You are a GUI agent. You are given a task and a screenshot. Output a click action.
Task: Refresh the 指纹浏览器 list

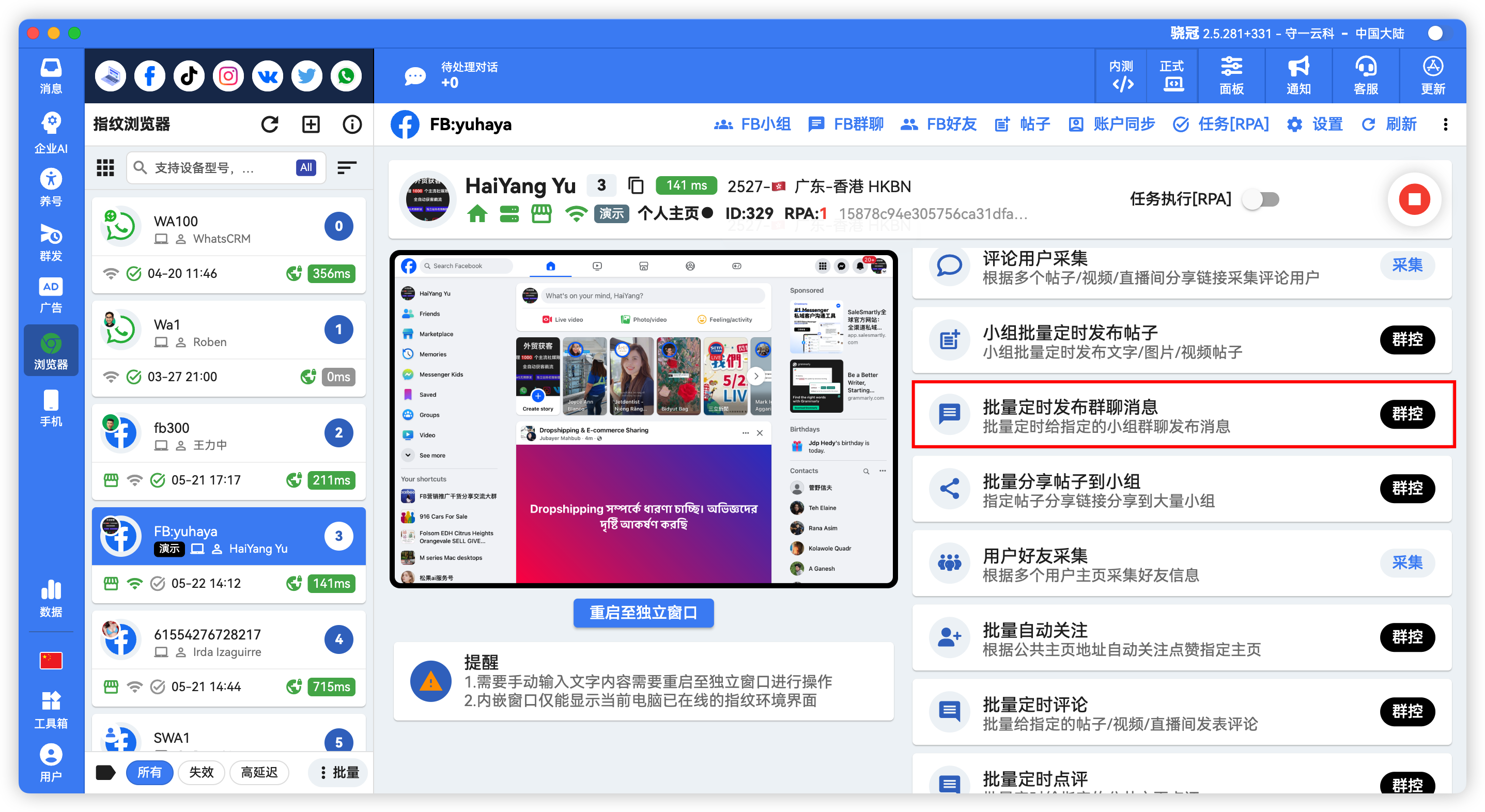[269, 124]
